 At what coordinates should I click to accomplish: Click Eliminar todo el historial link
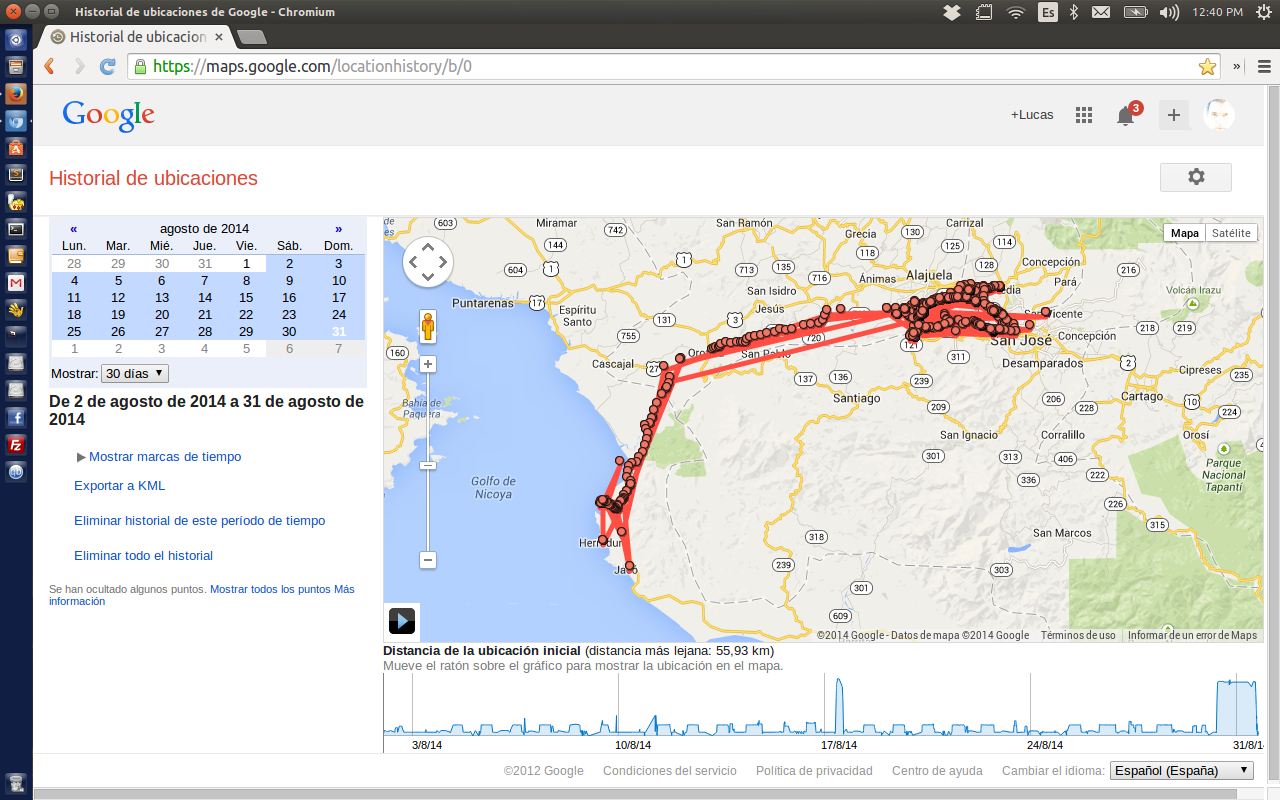coord(143,555)
